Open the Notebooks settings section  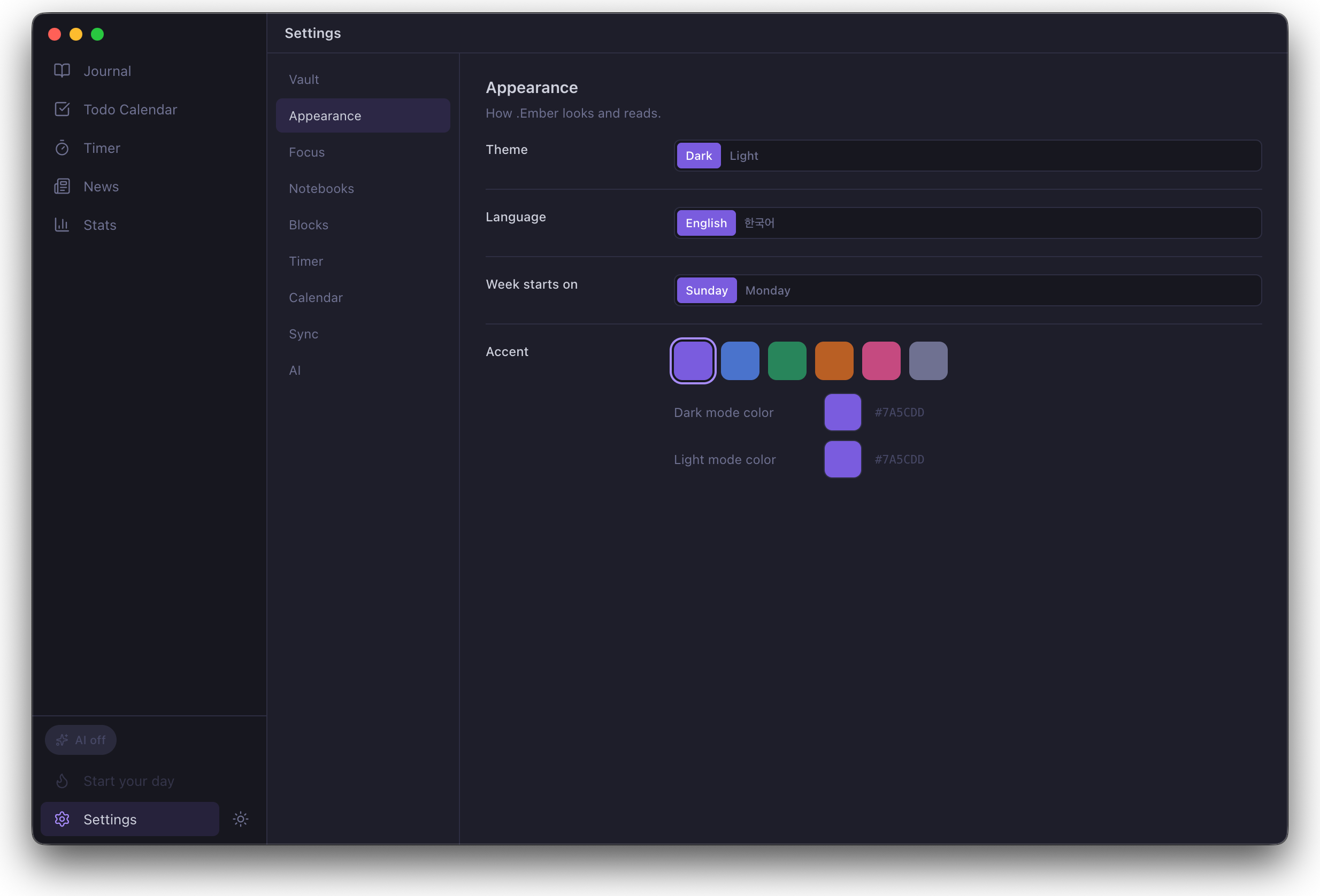click(363, 189)
